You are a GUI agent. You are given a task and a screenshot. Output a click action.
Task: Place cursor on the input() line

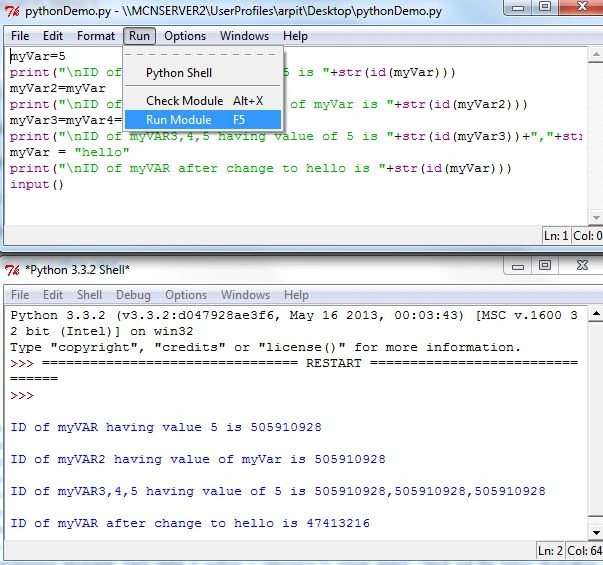click(x=37, y=184)
